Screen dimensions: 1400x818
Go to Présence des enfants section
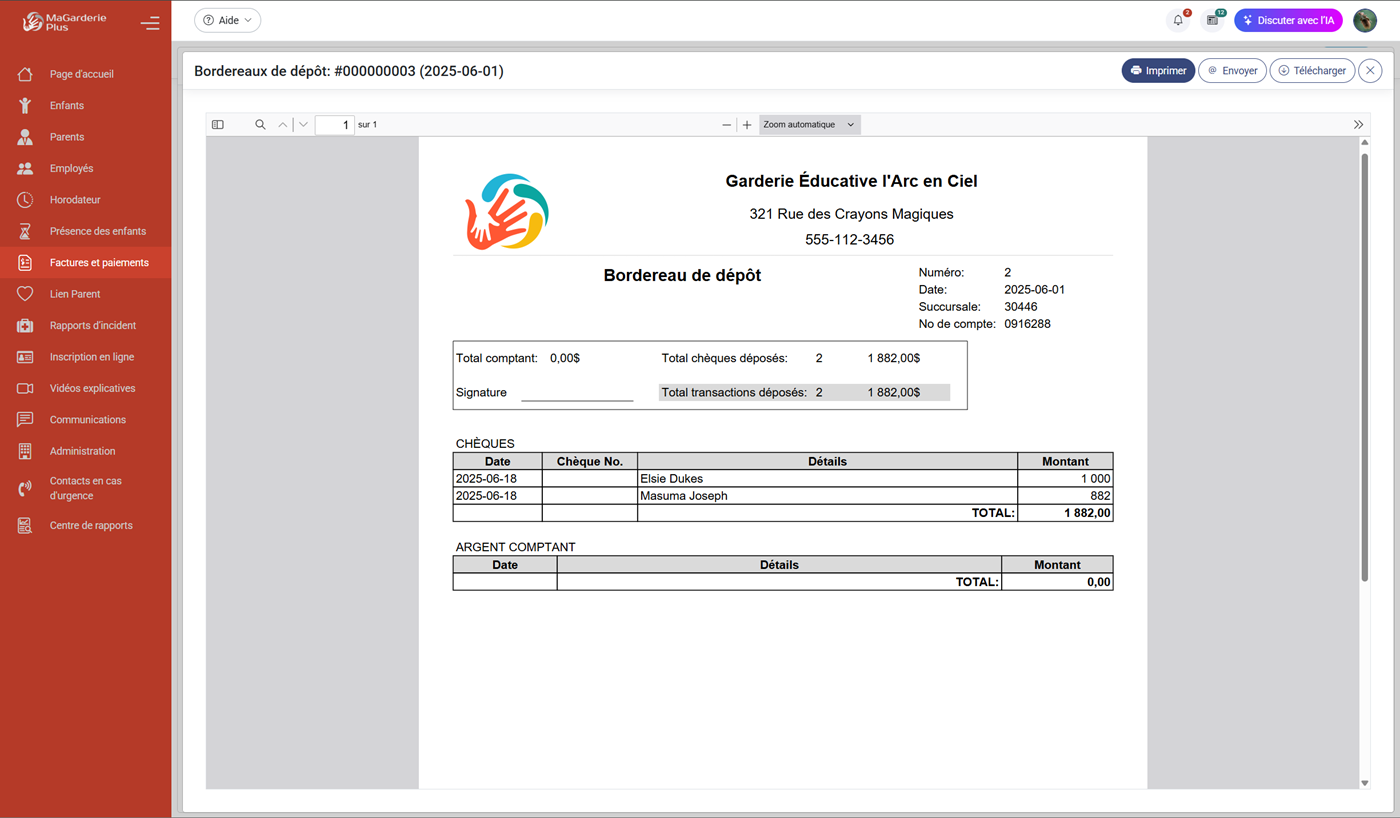pos(98,231)
